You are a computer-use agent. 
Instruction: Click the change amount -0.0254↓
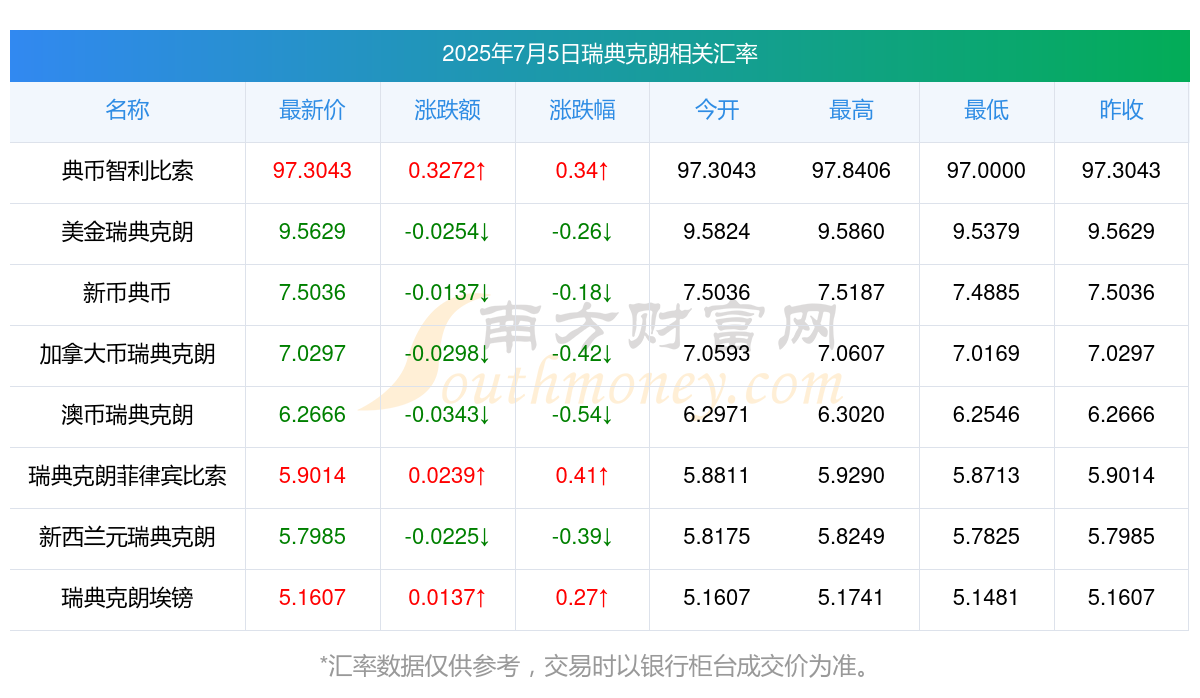point(447,232)
